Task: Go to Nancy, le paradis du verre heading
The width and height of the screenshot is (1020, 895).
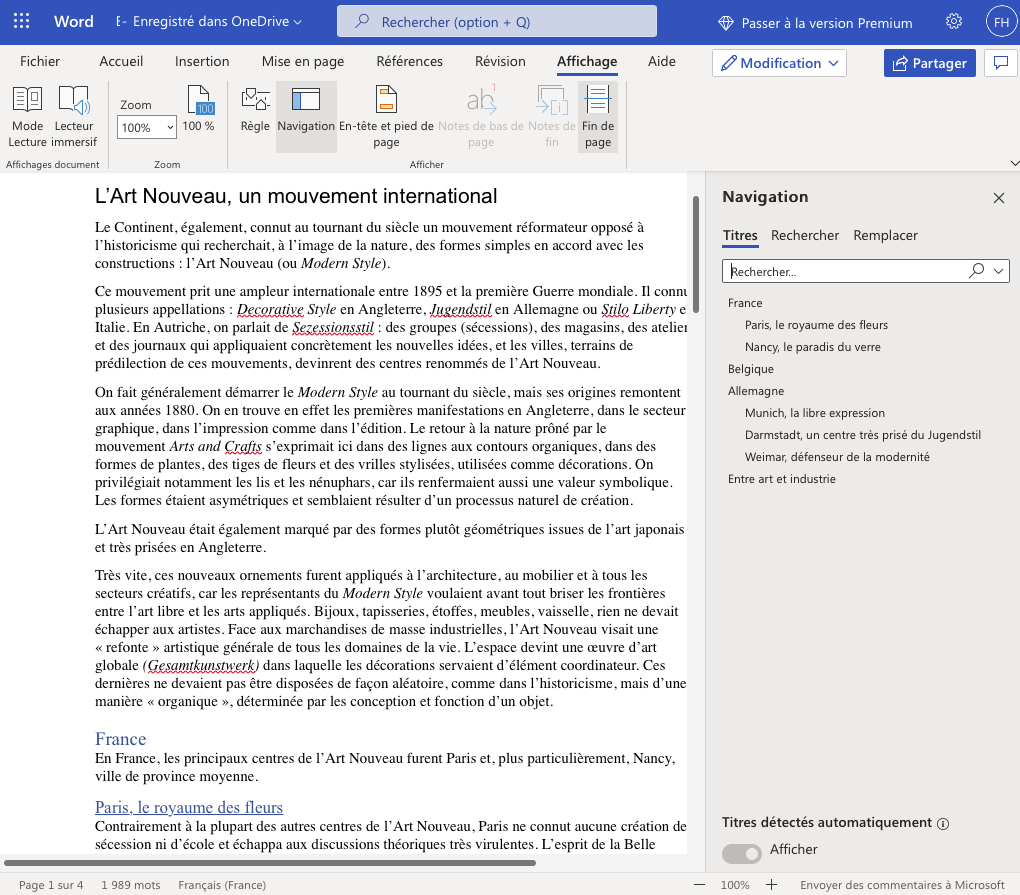Action: (x=812, y=347)
